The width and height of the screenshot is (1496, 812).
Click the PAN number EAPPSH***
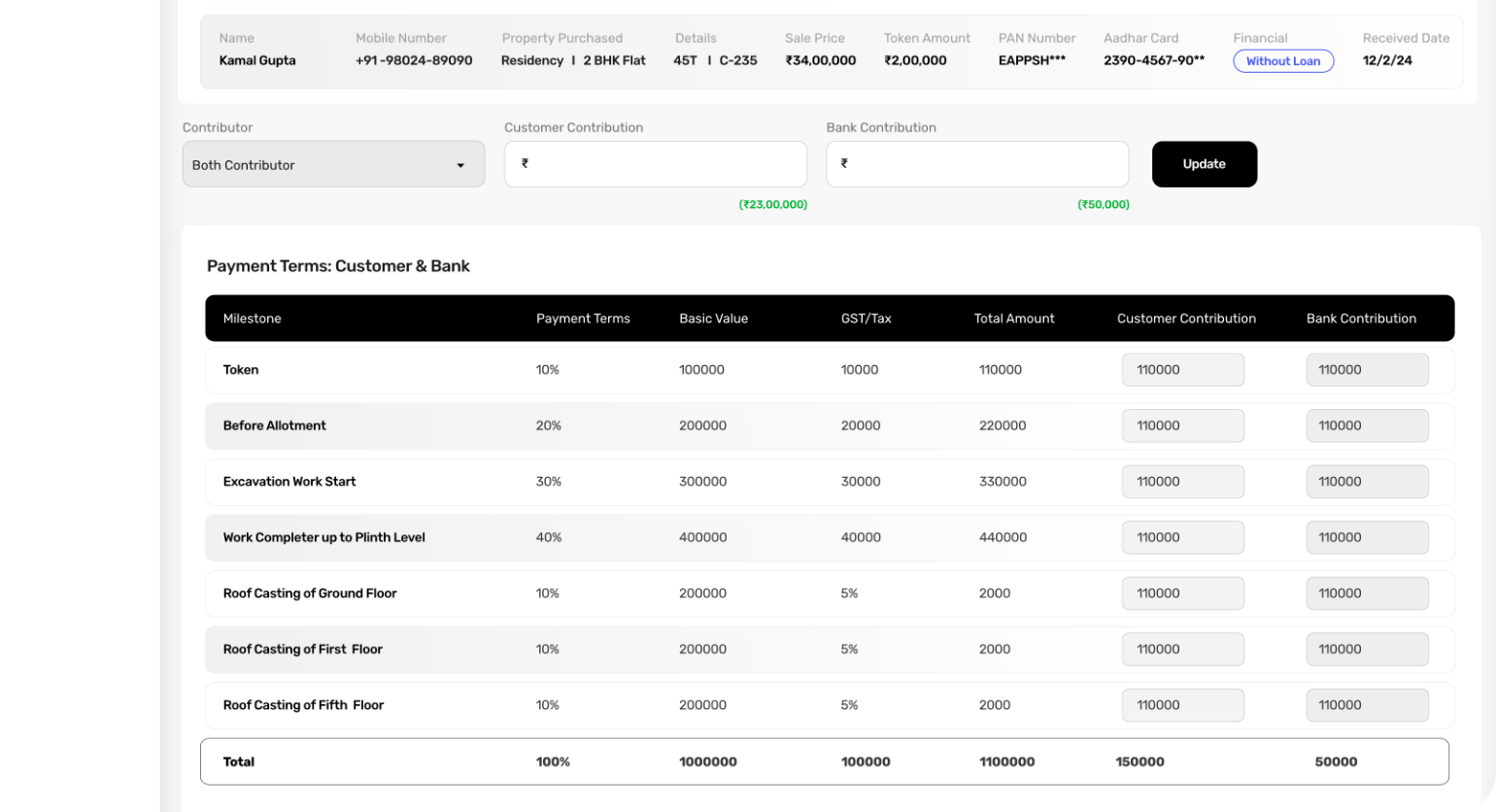[1032, 60]
